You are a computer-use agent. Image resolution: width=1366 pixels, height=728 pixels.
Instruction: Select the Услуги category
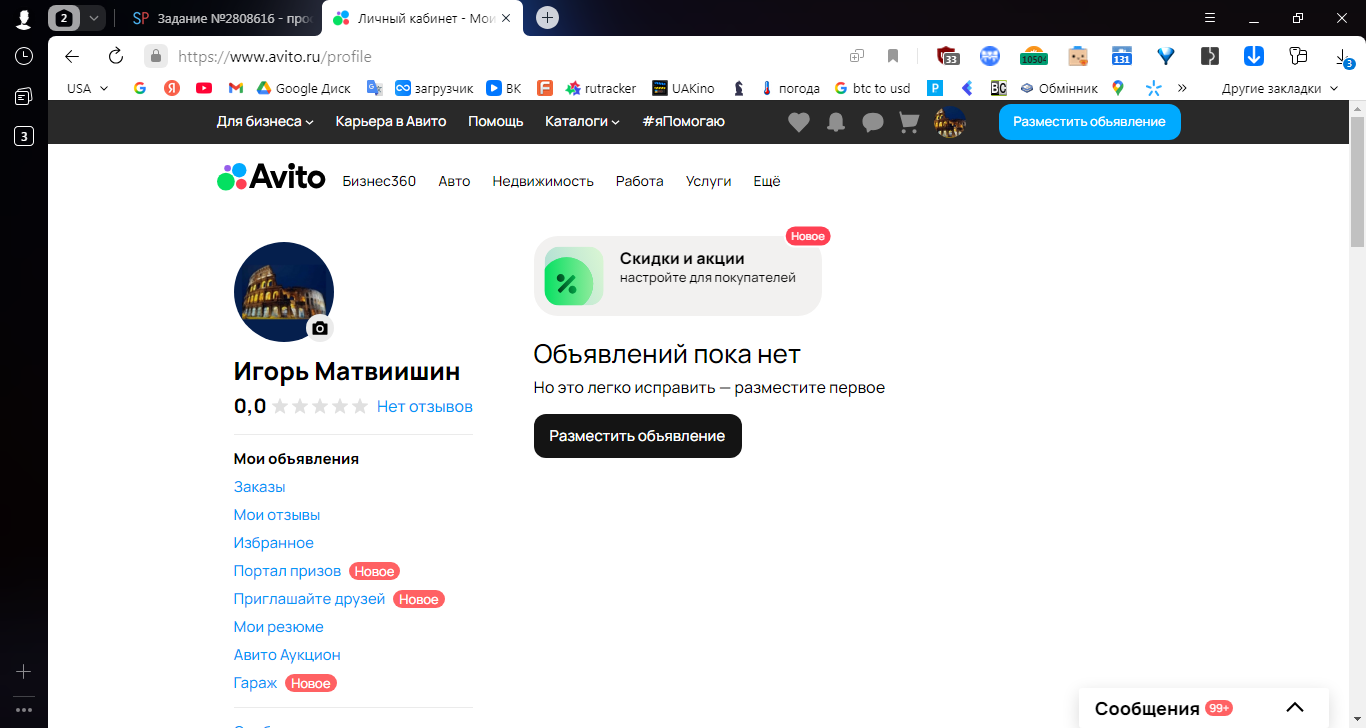click(709, 181)
